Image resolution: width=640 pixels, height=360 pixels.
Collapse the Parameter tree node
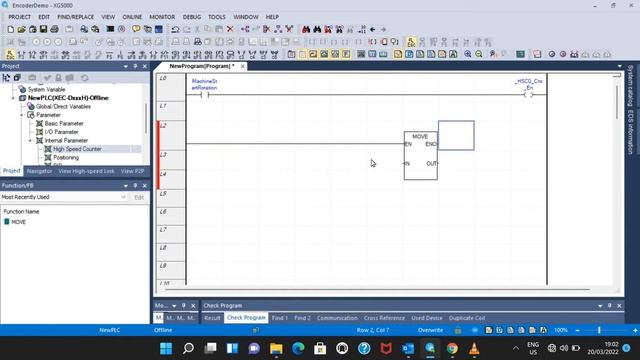pyautogui.click(x=22, y=115)
